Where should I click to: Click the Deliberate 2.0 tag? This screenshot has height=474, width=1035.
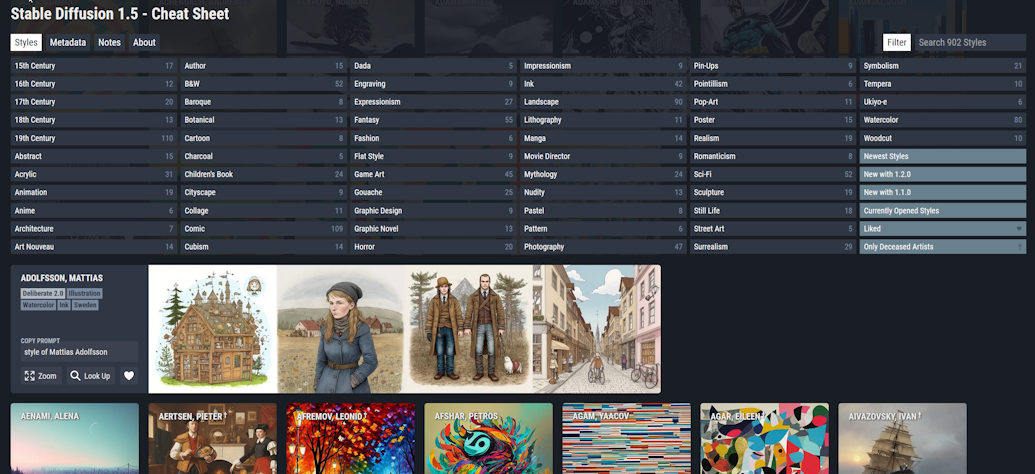[42, 293]
